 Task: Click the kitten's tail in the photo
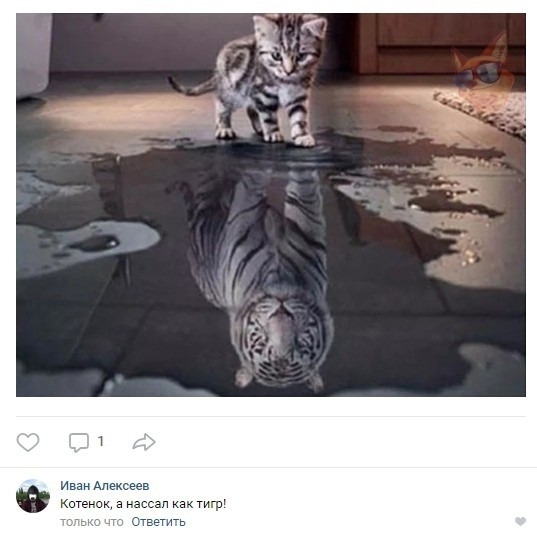192,86
